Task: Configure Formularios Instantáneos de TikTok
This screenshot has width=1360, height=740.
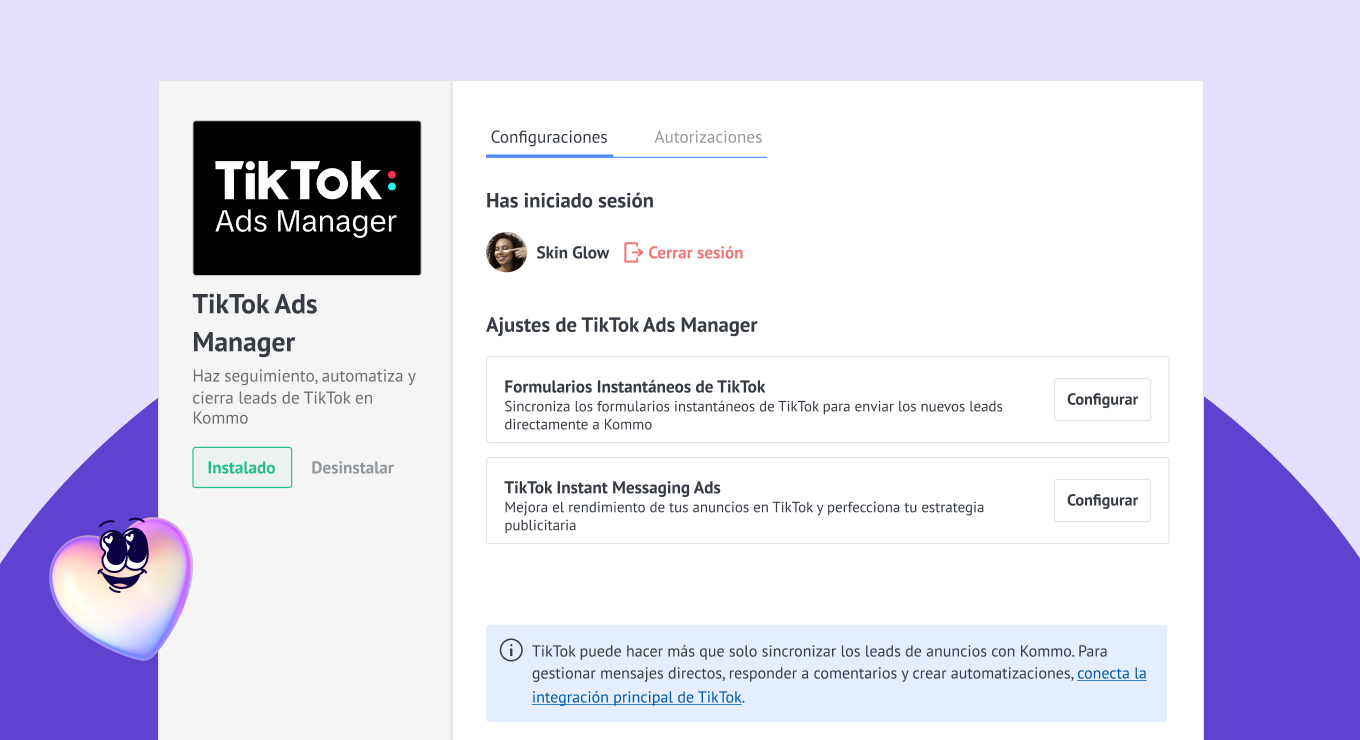Action: pos(1102,399)
